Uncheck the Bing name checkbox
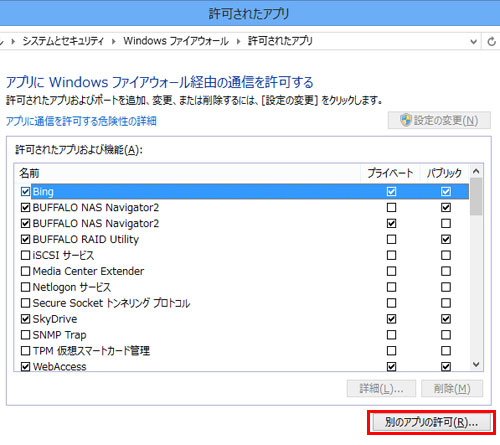This screenshot has width=500, height=445. pos(25,191)
